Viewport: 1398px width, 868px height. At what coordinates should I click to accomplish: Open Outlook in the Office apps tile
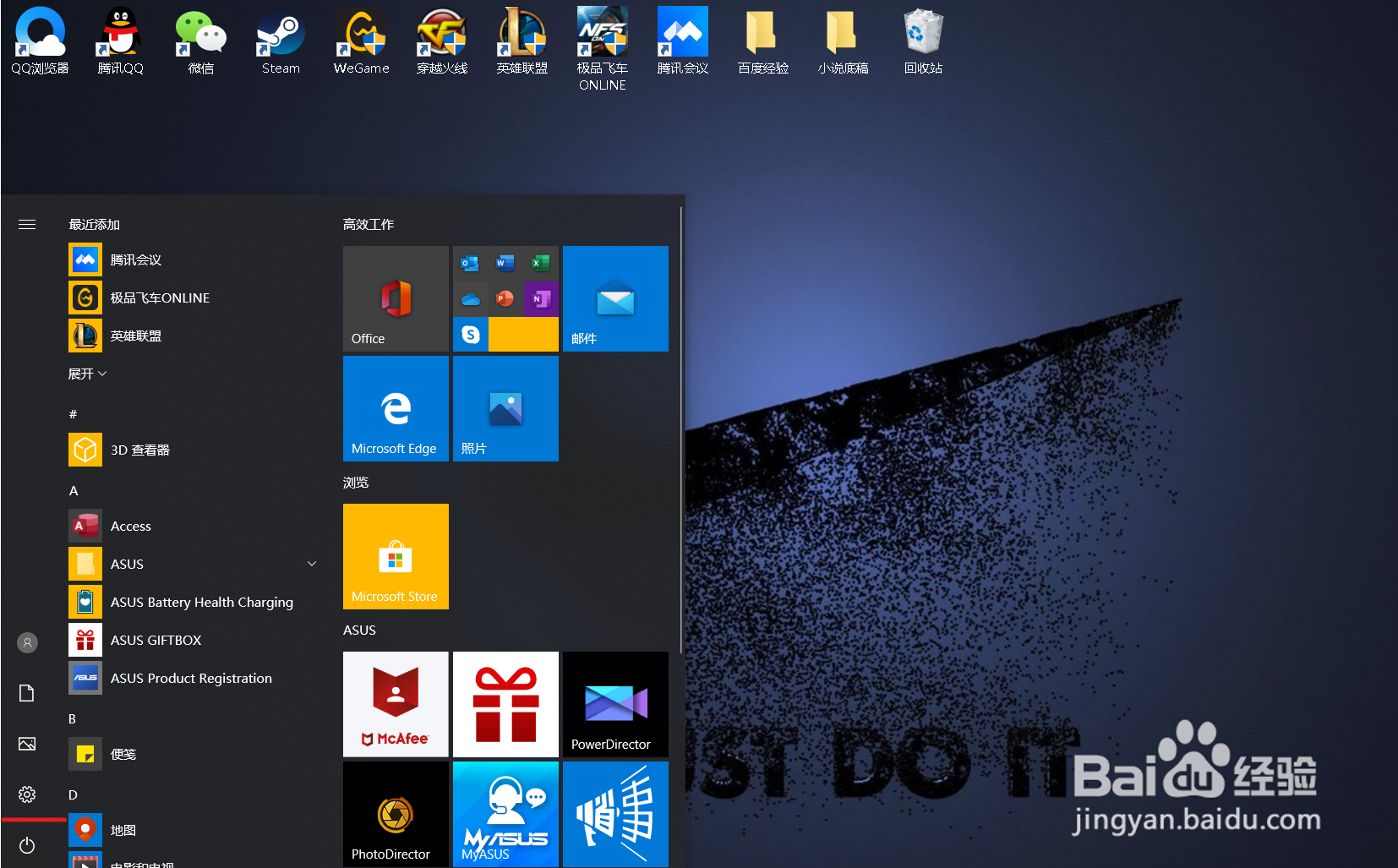pyautogui.click(x=470, y=263)
